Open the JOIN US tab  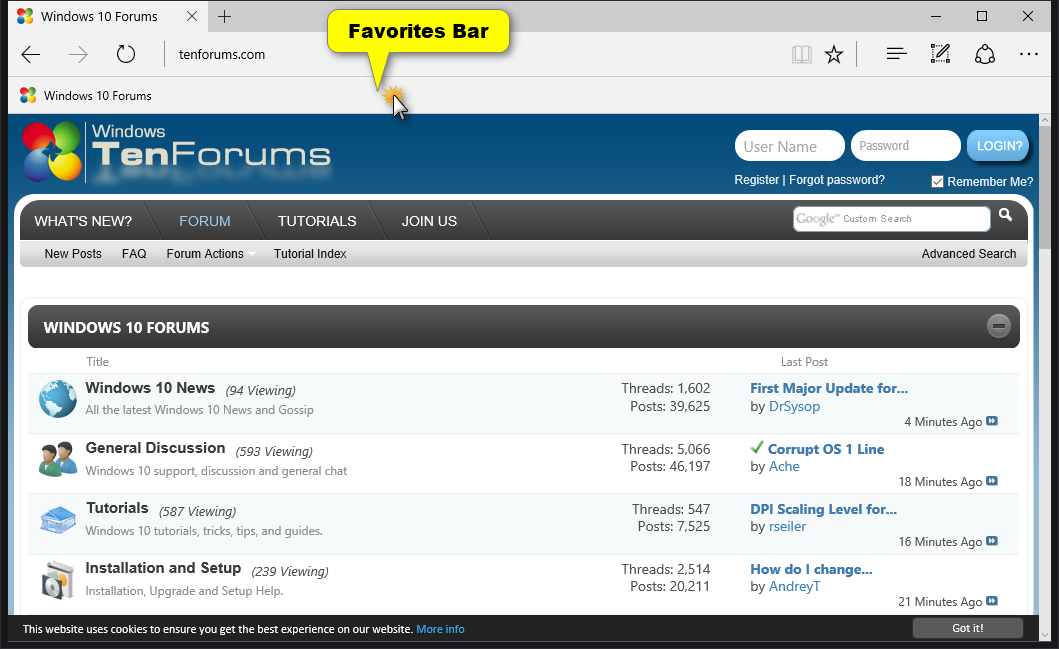430,221
